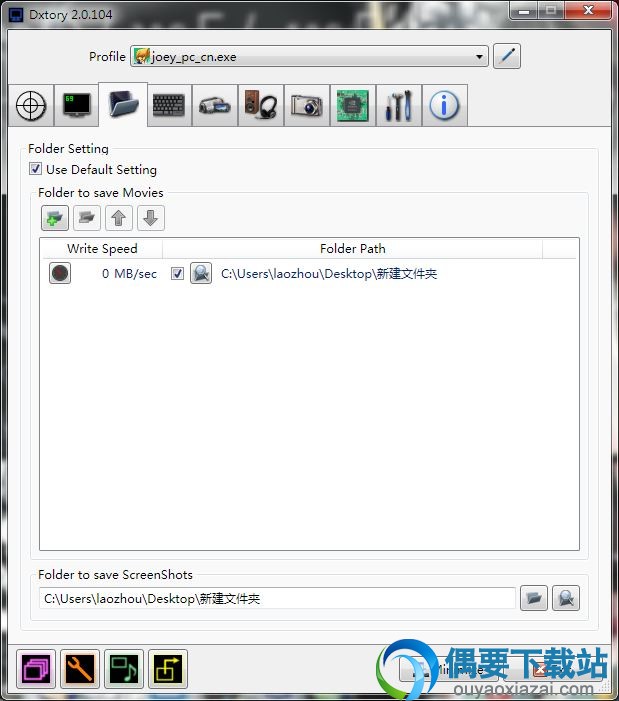619x701 pixels.
Task: Click the ScreenShots folder path field
Action: pos(278,598)
